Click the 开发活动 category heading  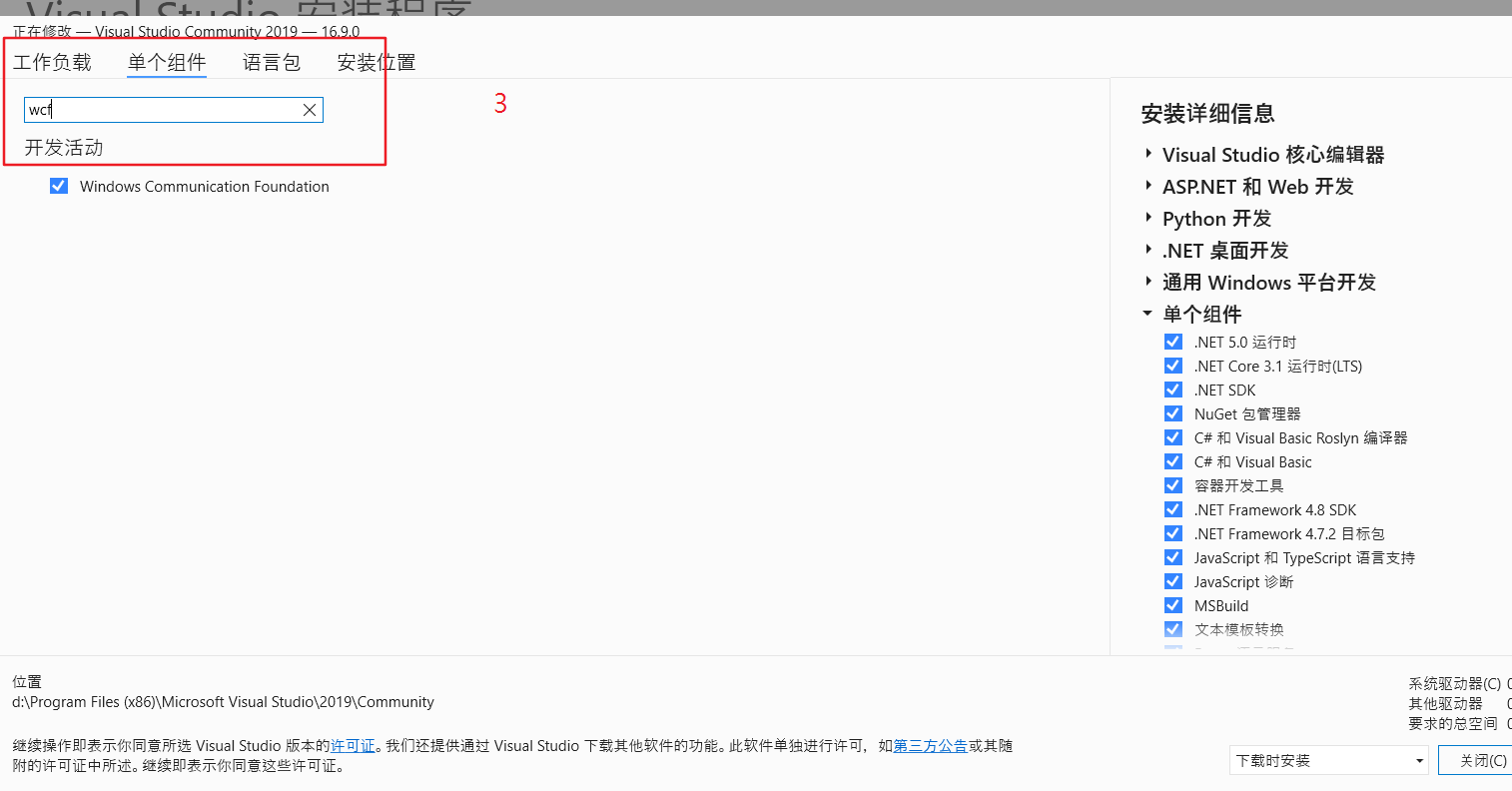64,148
